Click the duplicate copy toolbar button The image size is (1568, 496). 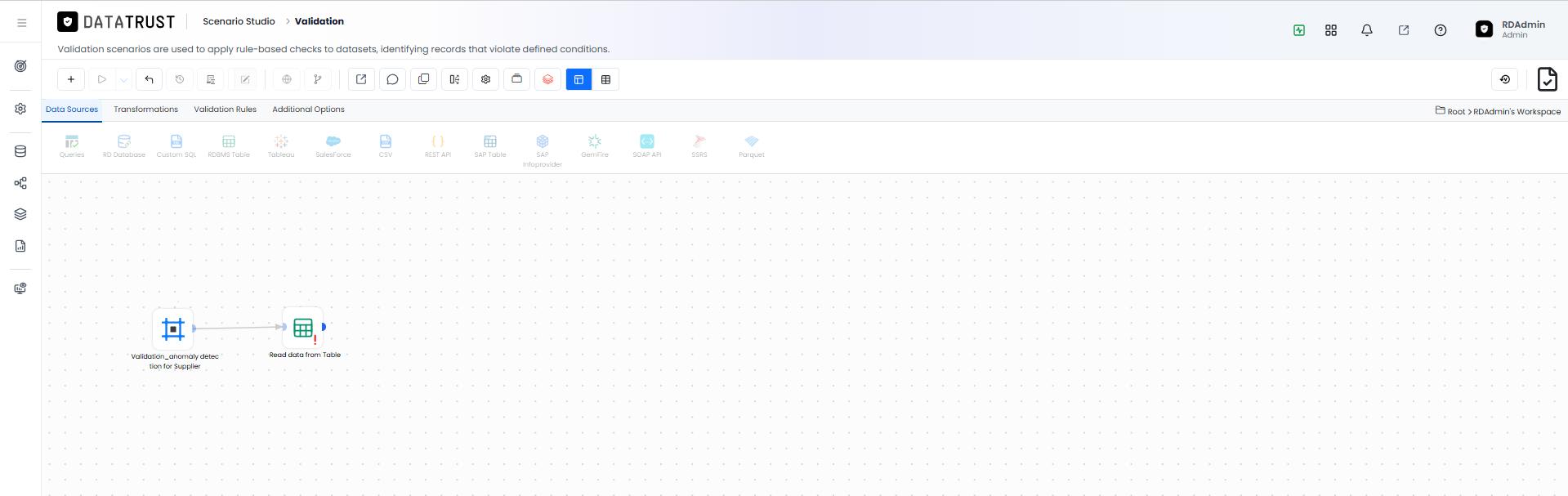point(423,79)
